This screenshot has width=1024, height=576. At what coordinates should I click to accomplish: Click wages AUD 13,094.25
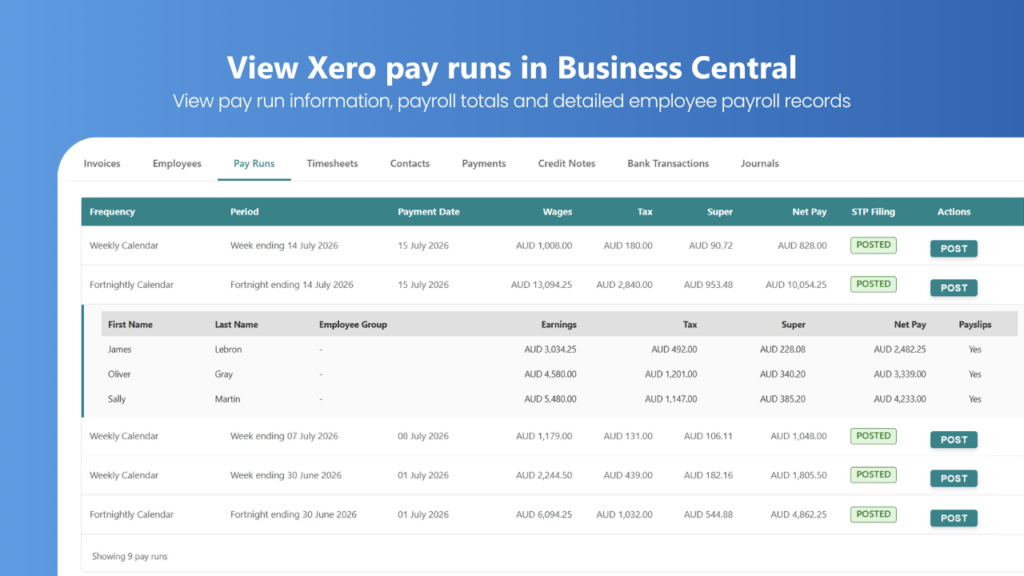(541, 285)
